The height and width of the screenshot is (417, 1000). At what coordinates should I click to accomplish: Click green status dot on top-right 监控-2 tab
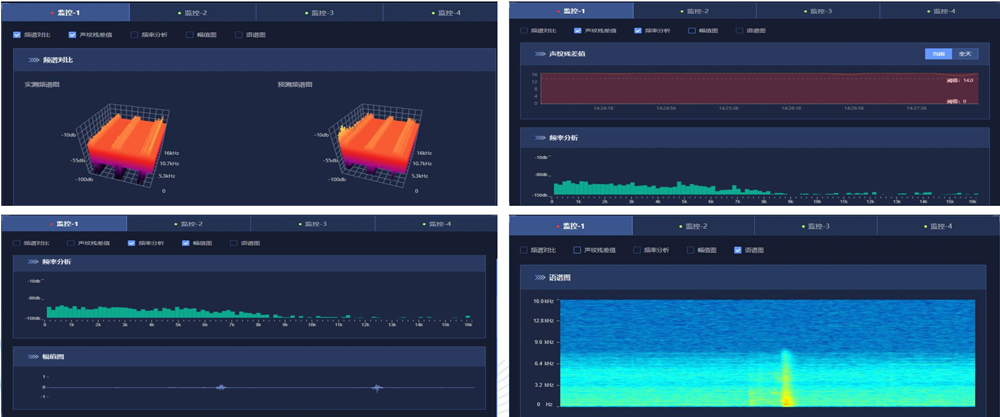pos(681,11)
